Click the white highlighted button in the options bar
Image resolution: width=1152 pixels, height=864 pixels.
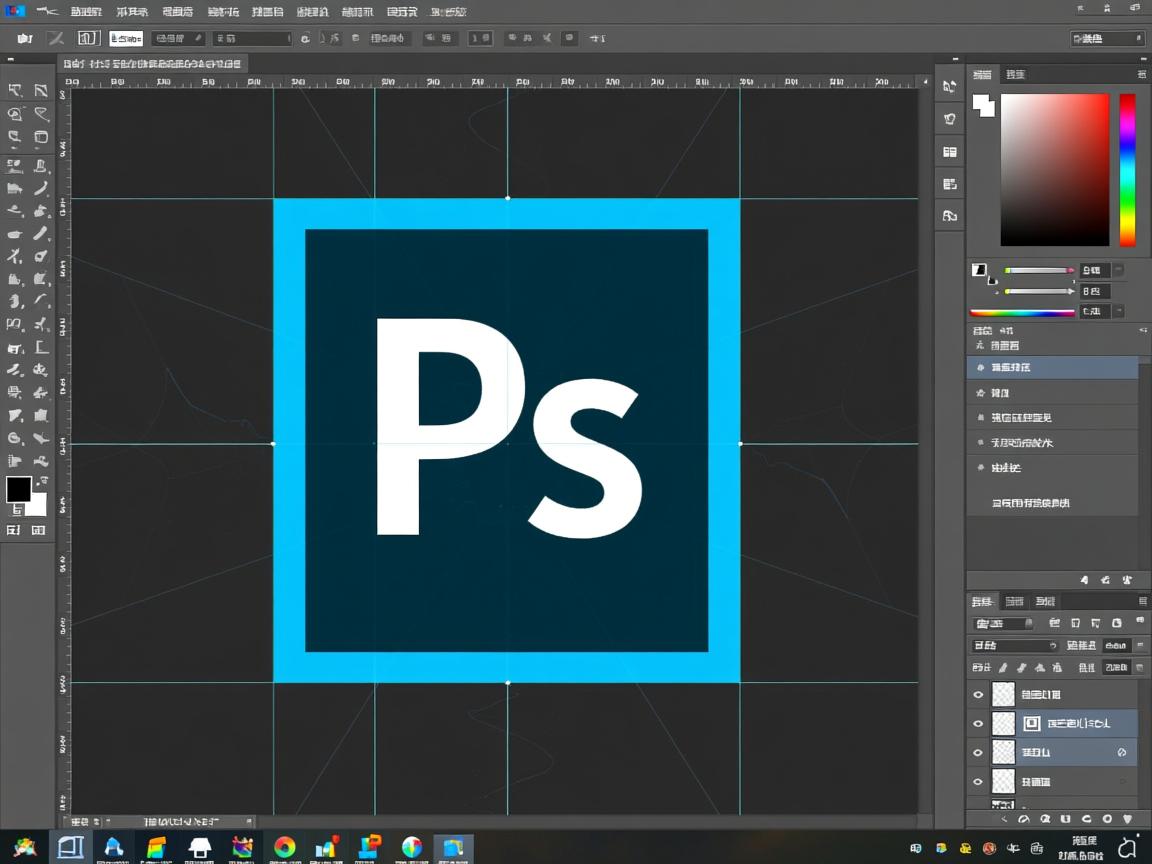pyautogui.click(x=125, y=38)
